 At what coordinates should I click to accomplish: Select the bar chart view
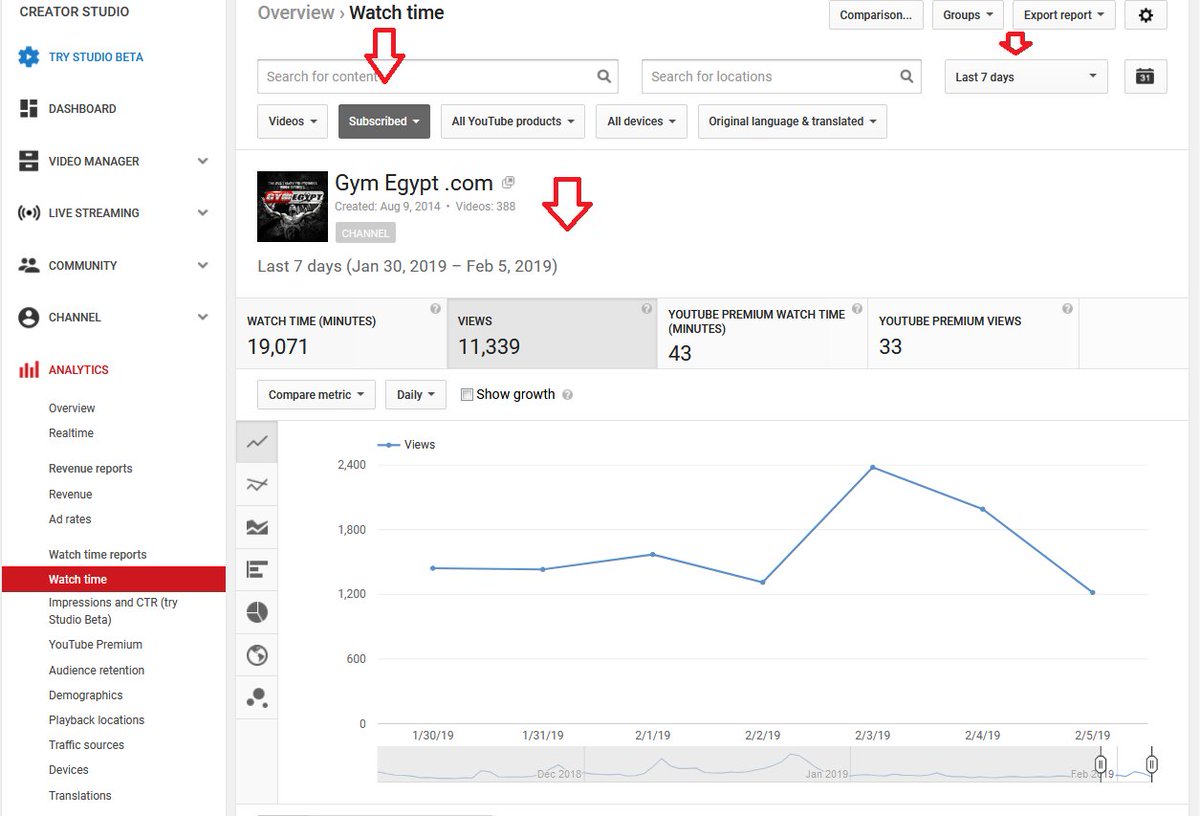tap(257, 570)
